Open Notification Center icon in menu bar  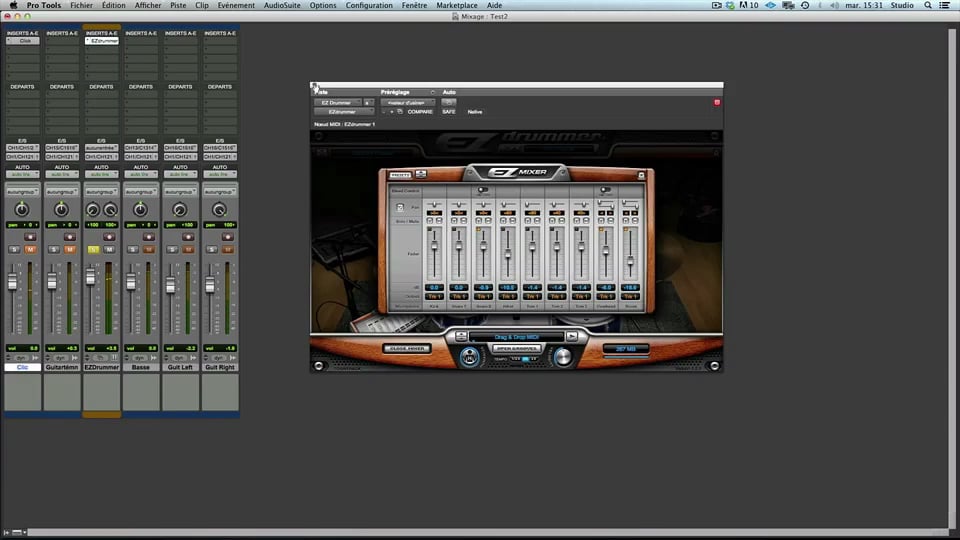[x=945, y=5]
